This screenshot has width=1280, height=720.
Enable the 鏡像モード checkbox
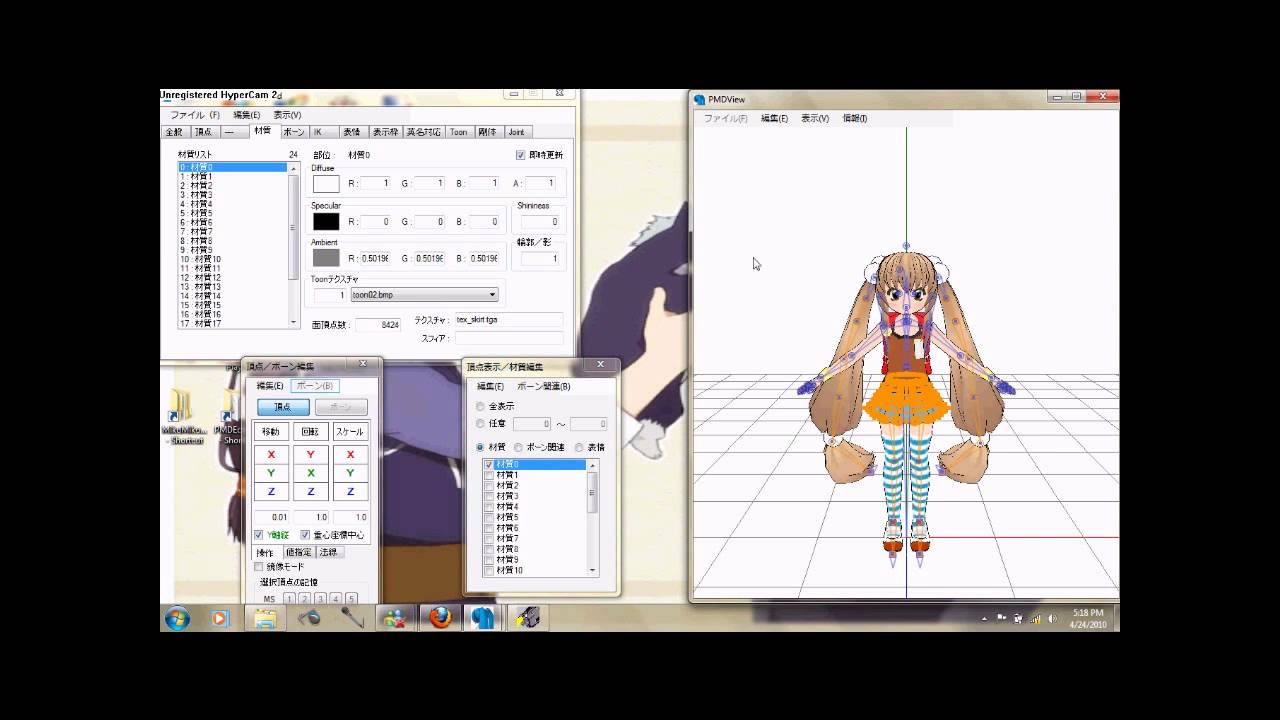point(259,566)
